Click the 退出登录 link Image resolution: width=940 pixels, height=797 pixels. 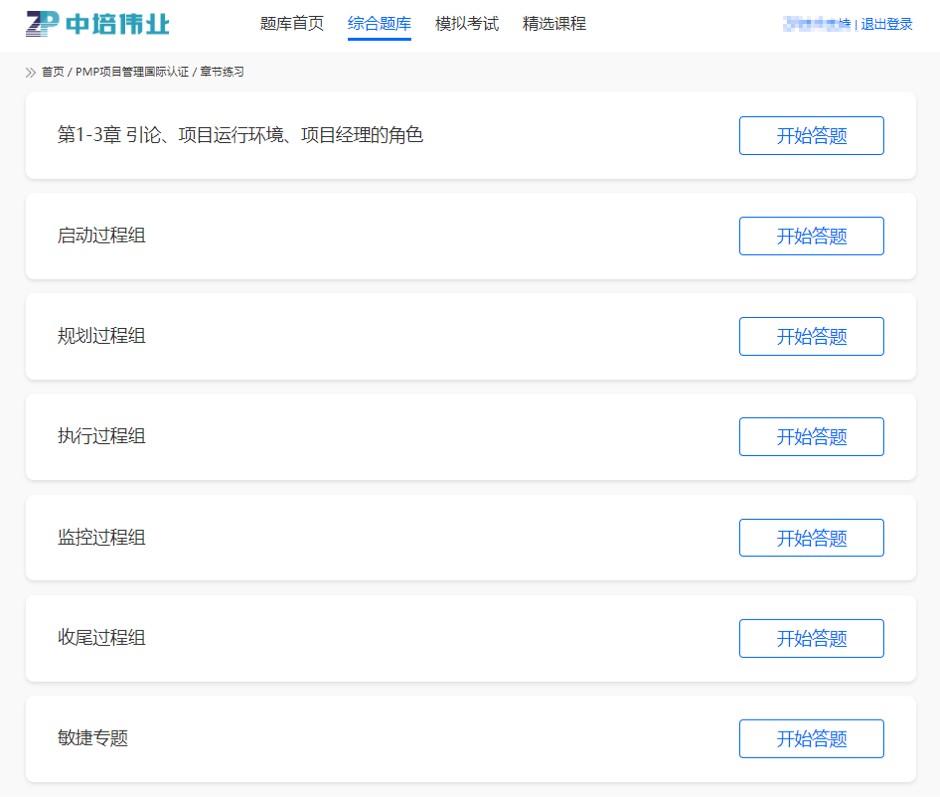pyautogui.click(x=887, y=25)
